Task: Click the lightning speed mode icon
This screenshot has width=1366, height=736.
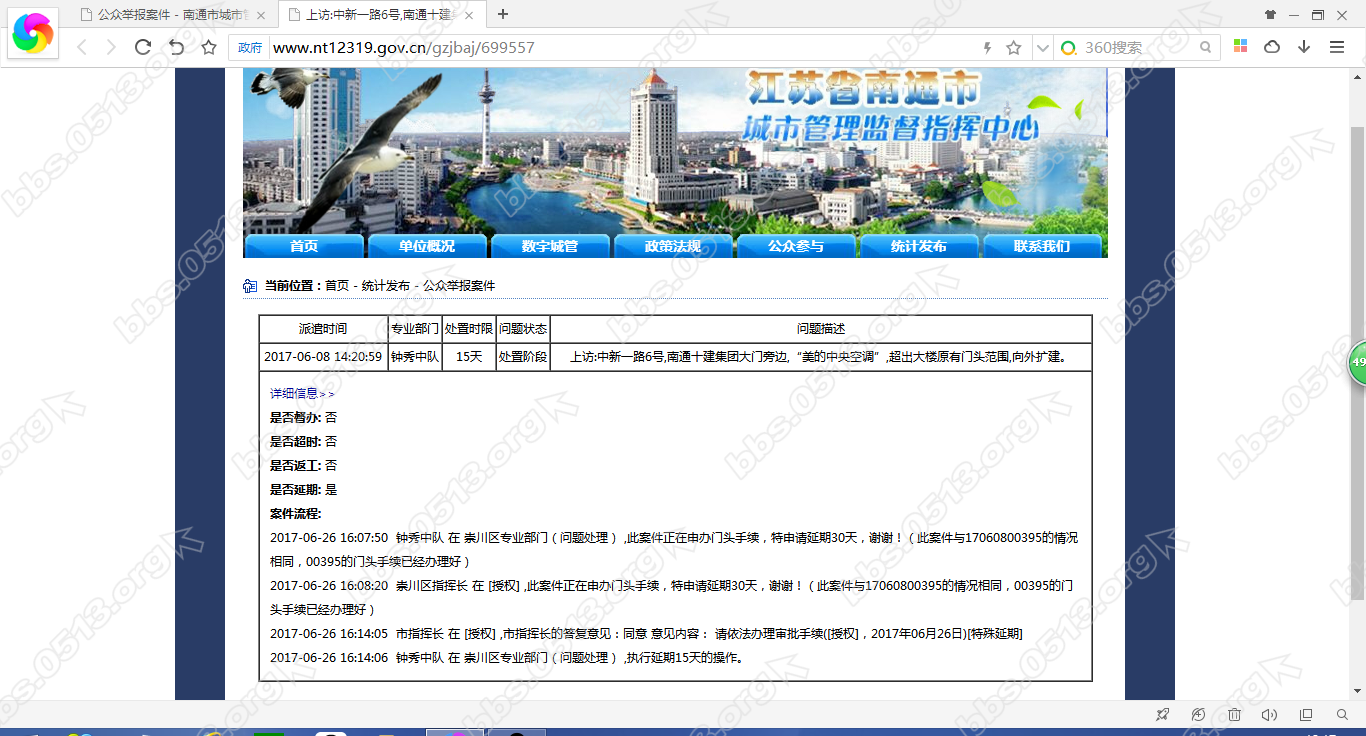Action: [x=988, y=46]
